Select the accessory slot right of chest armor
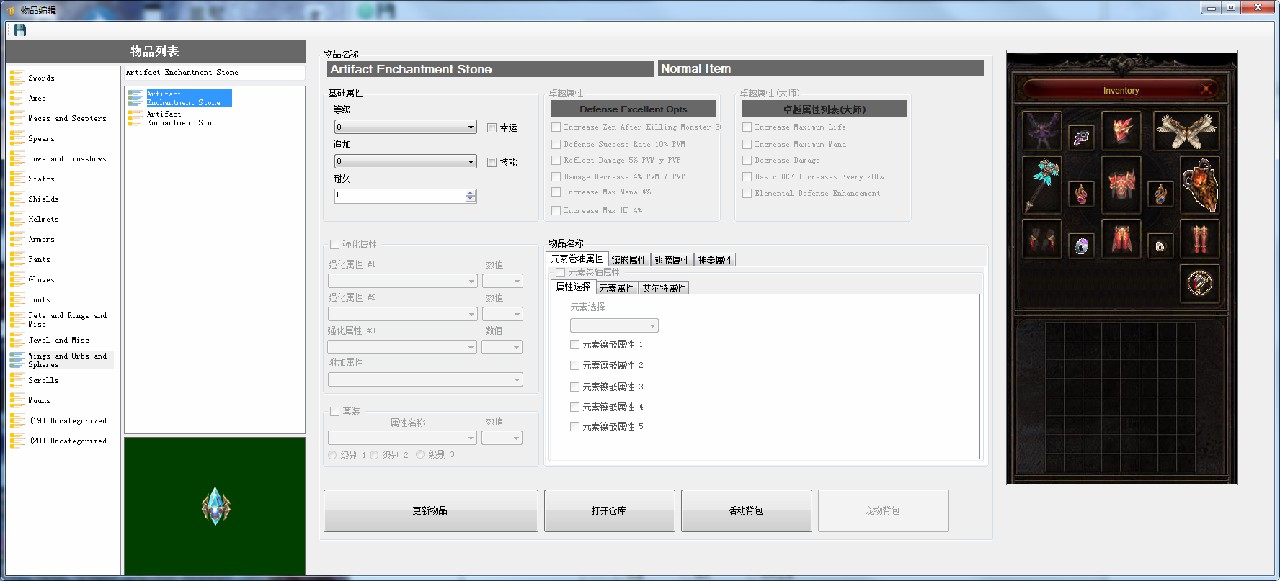Screen dimensions: 1280x581 click(1160, 193)
